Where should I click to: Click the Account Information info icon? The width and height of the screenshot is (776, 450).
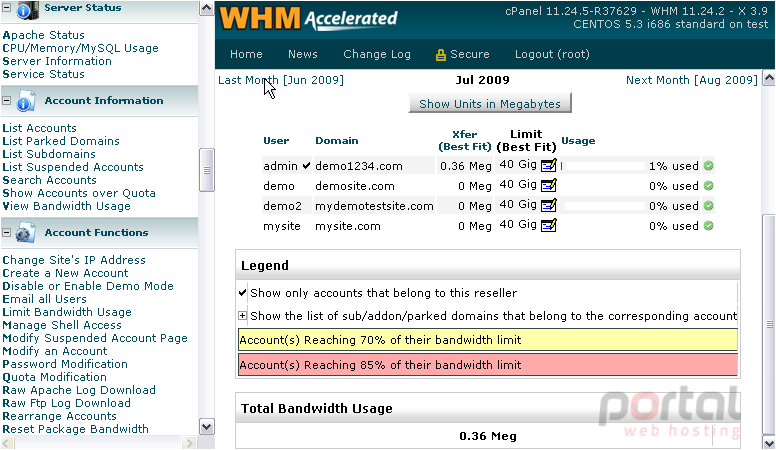[26, 101]
